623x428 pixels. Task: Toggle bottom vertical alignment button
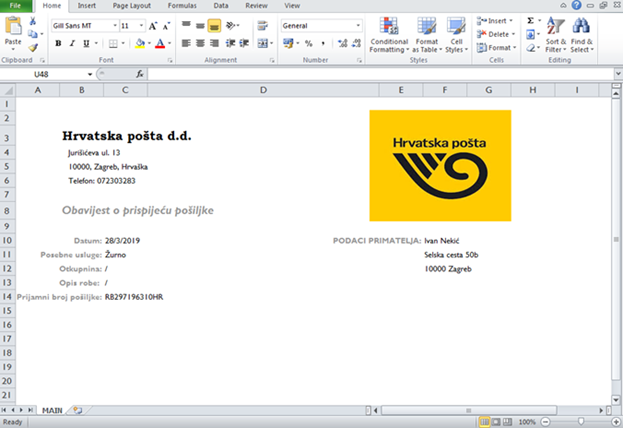tap(214, 26)
